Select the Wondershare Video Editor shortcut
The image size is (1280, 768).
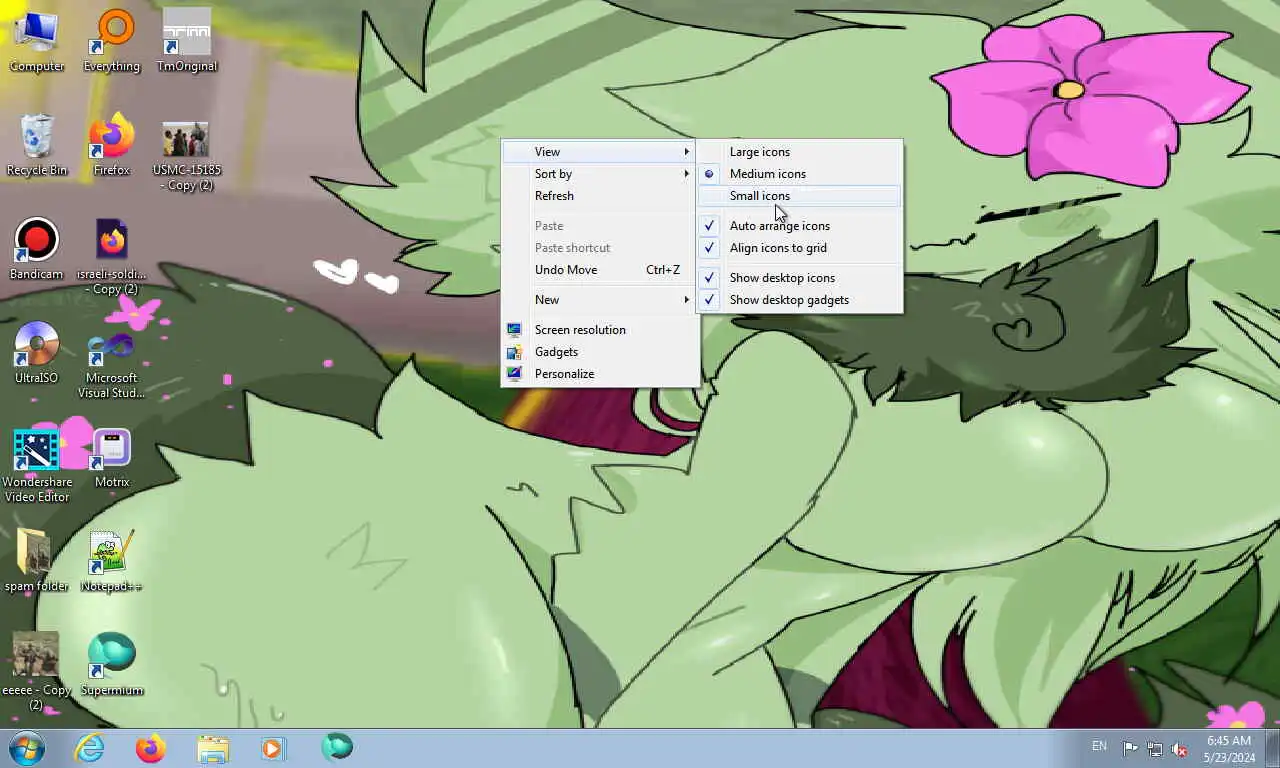tap(37, 464)
